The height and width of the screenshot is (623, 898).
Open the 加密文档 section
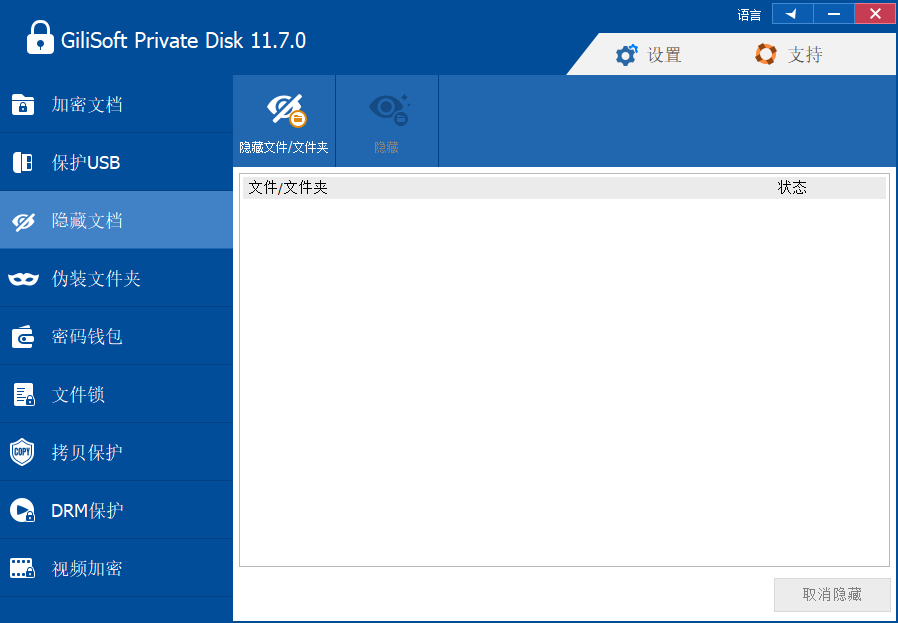116,104
